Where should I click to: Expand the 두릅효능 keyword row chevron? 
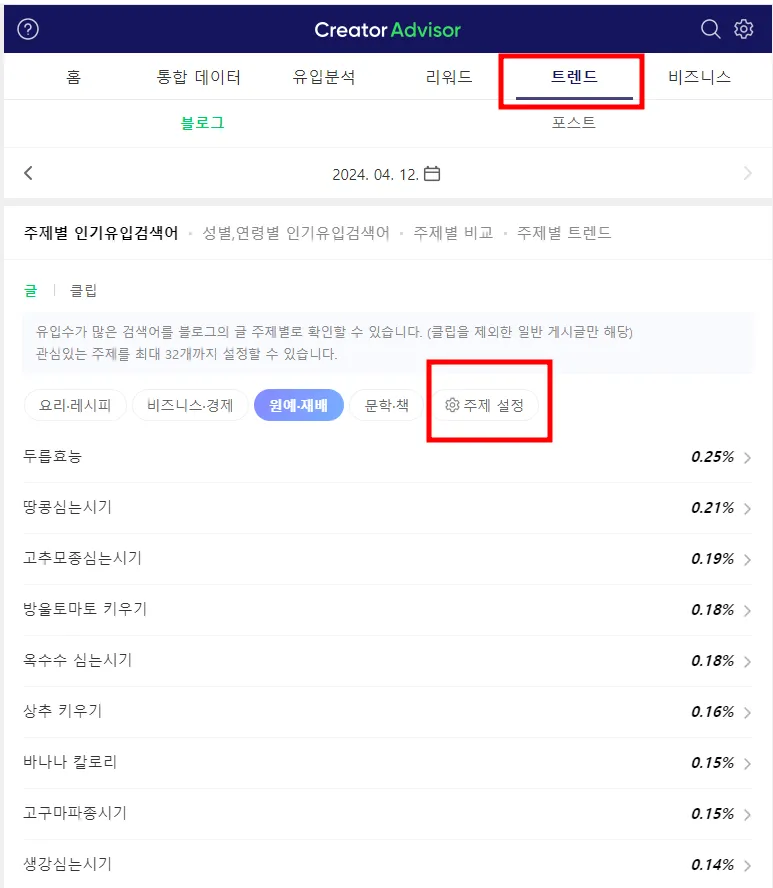[x=747, y=457]
